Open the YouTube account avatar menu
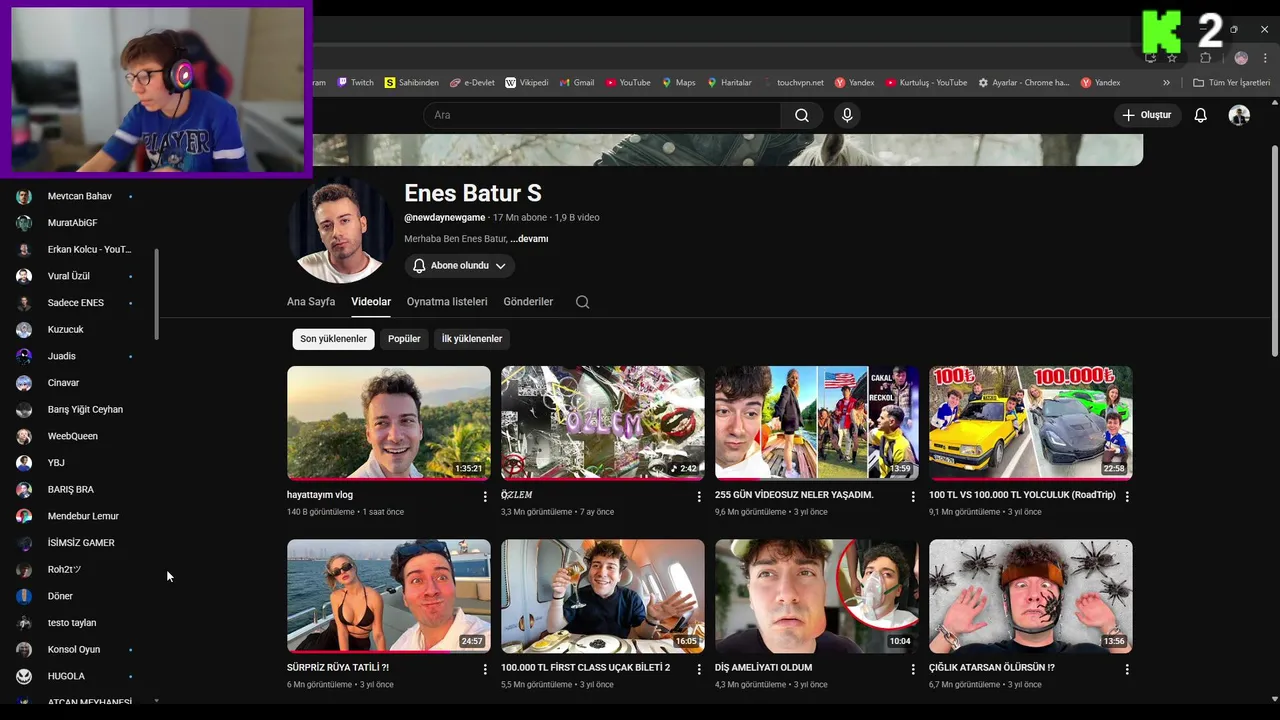Viewport: 1280px width, 720px height. (x=1239, y=115)
